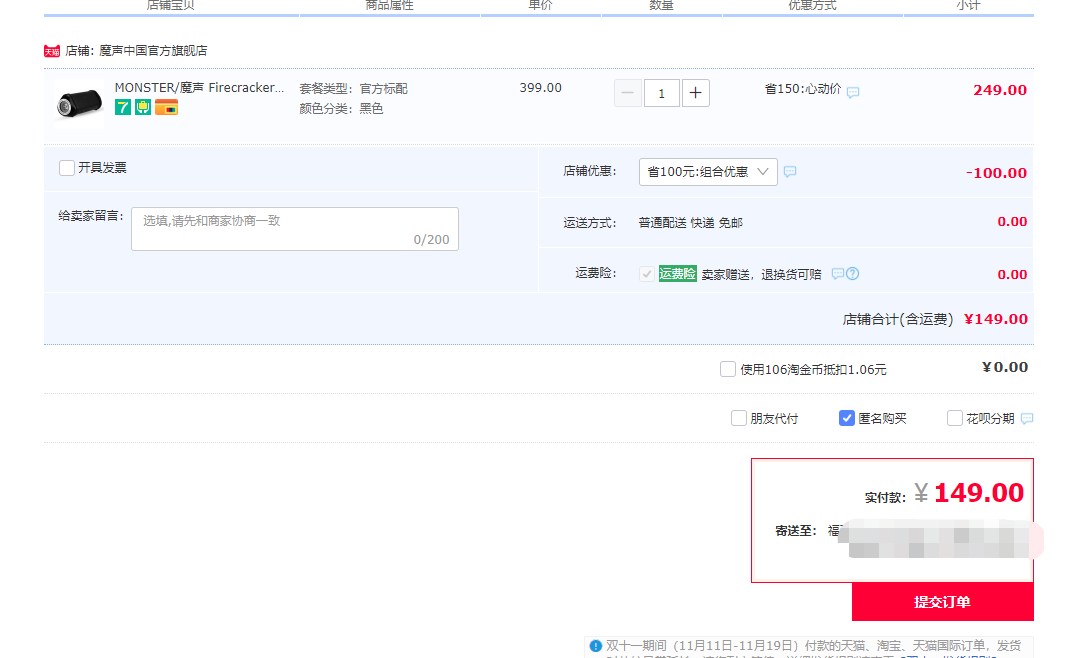Click the speech bubble next to 店铺优惠 dropdown
The width and height of the screenshot is (1070, 658).
[790, 171]
